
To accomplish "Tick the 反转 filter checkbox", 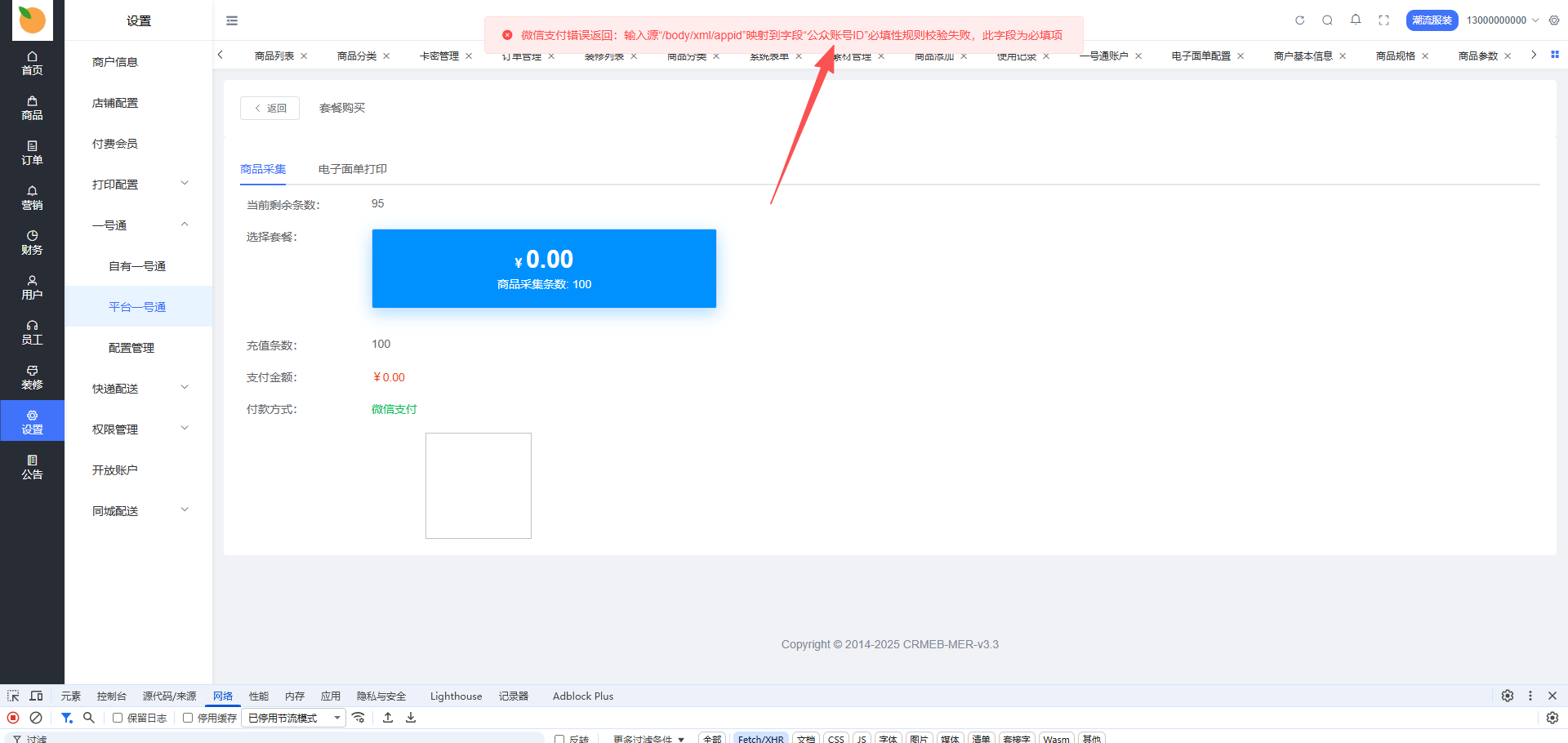I will [x=559, y=739].
